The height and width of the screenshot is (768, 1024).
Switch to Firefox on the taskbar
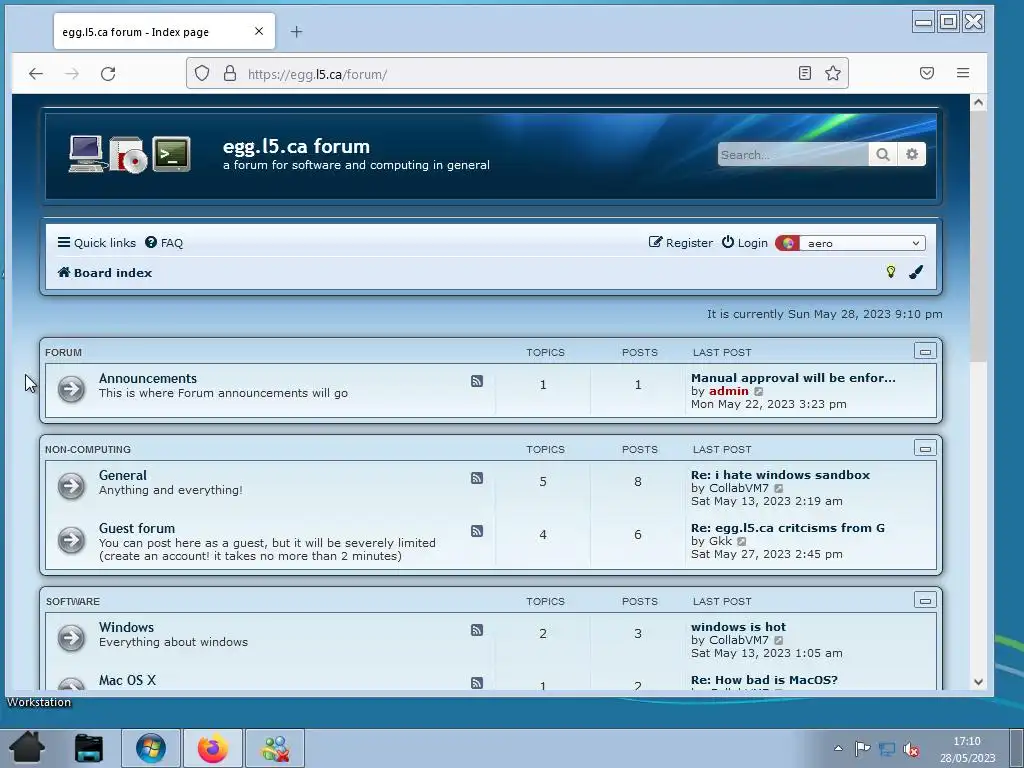213,748
